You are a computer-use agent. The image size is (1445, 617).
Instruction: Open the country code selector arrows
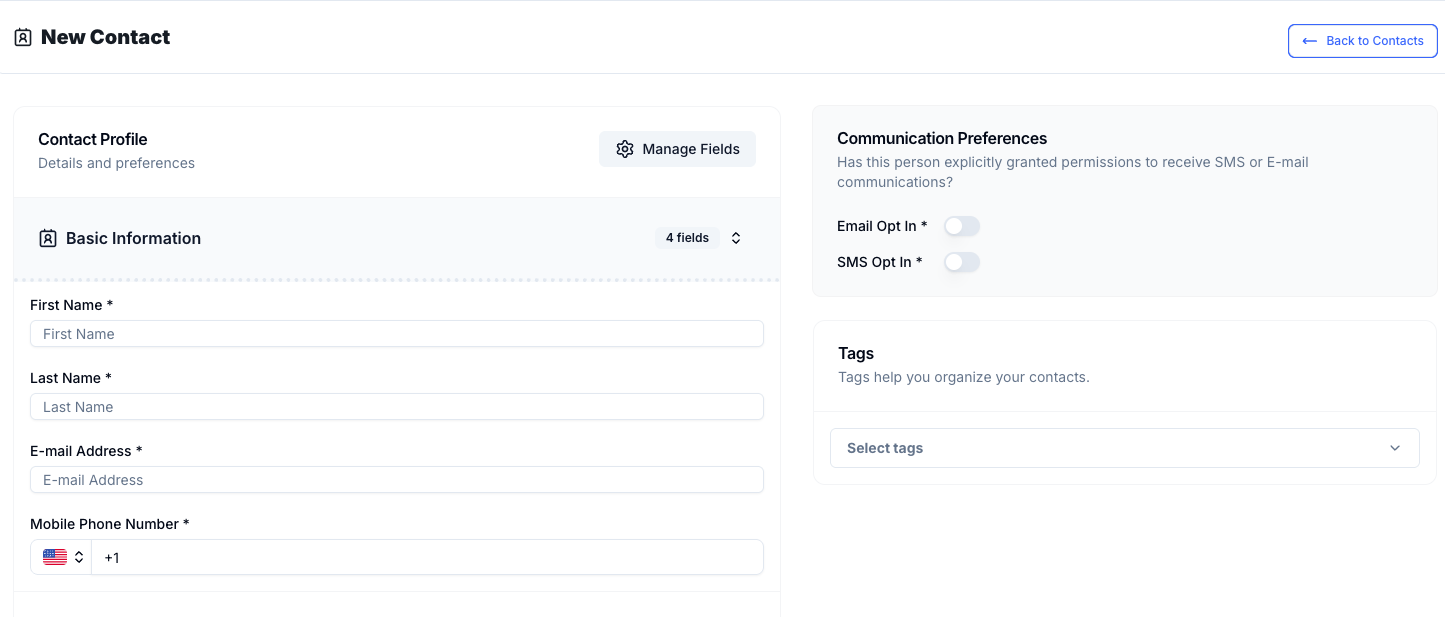click(79, 557)
